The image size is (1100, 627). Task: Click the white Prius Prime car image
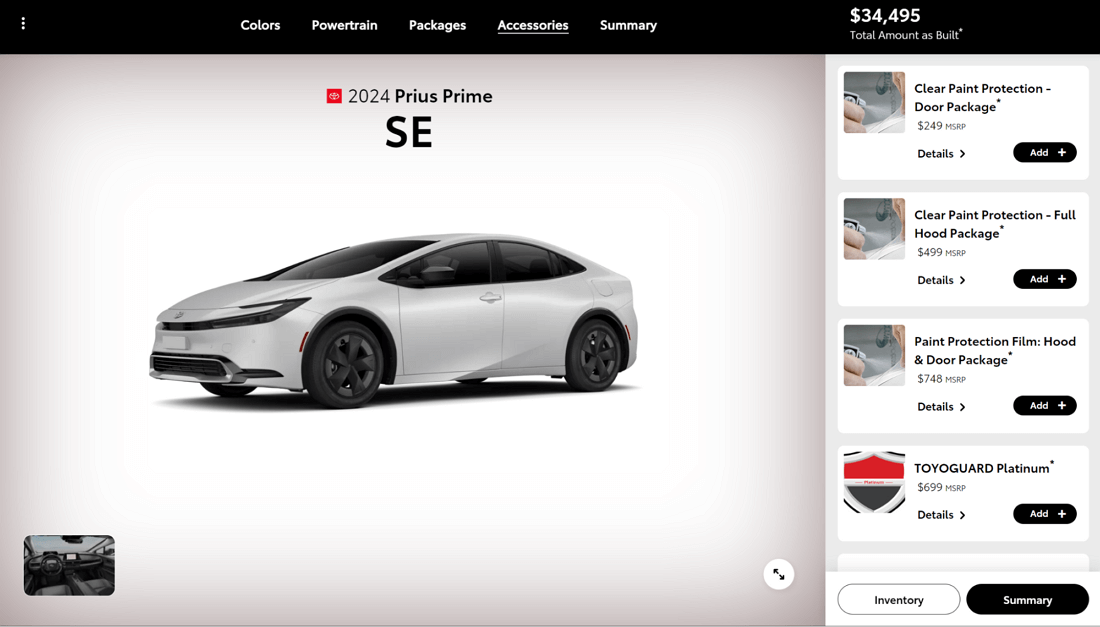(394, 320)
